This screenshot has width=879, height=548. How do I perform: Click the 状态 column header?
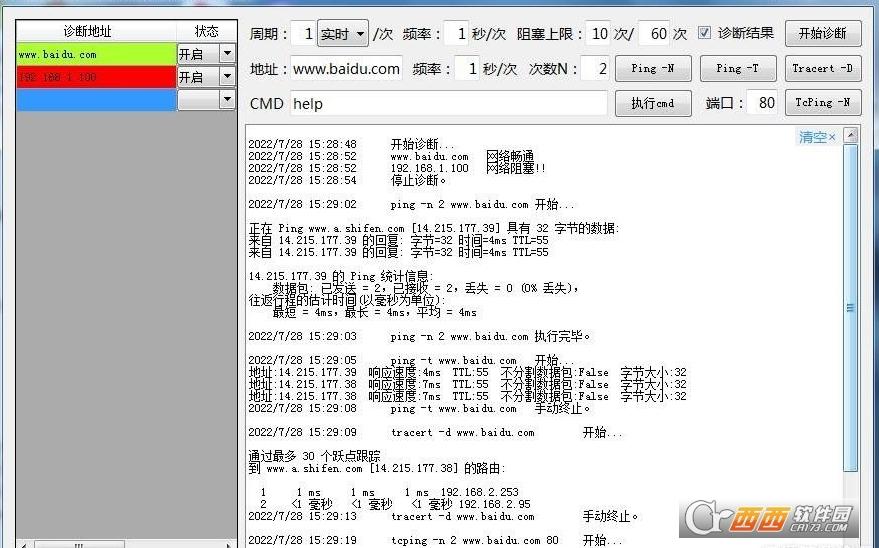tap(206, 31)
